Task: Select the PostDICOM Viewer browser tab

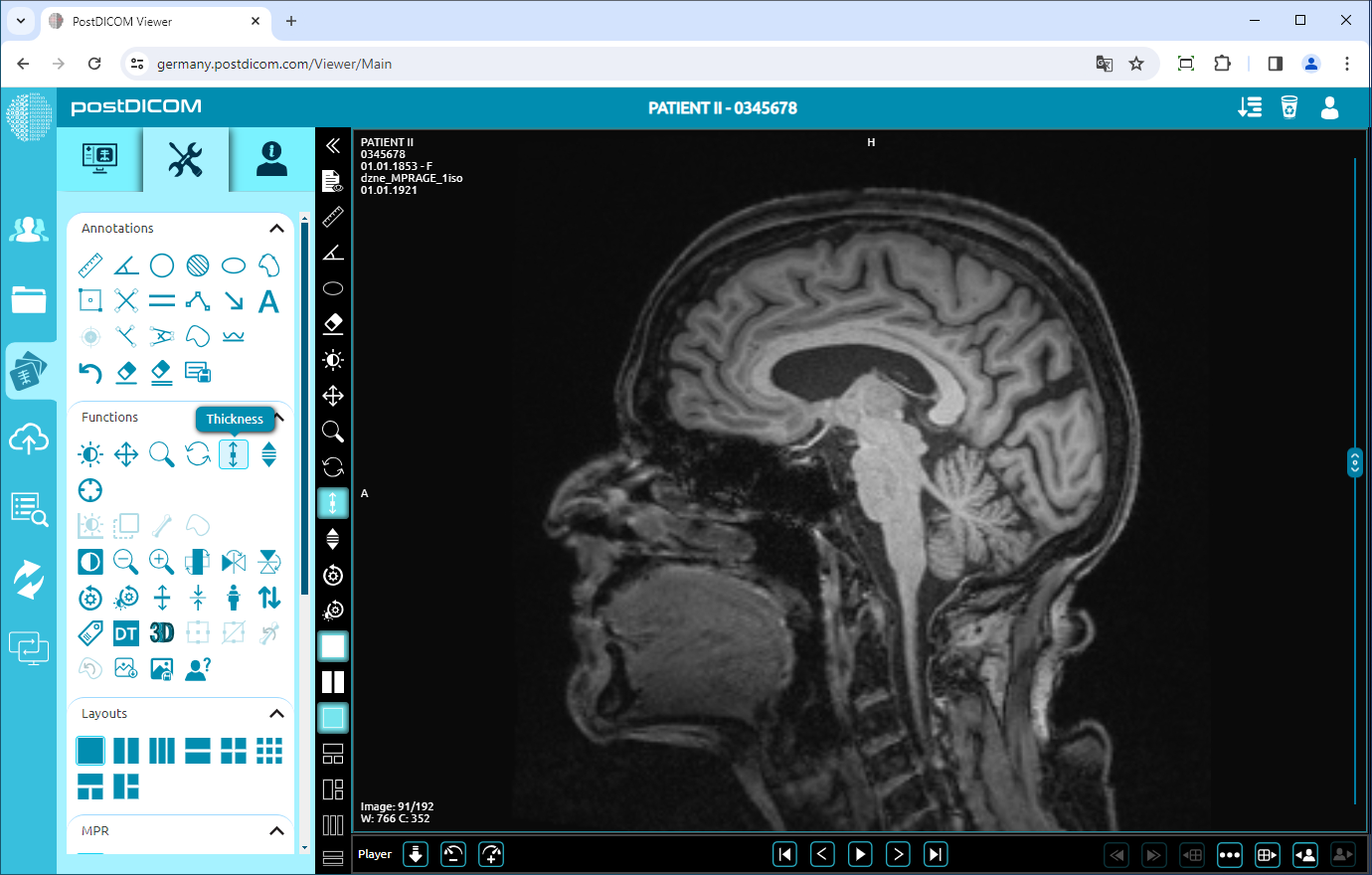Action: coord(149,20)
